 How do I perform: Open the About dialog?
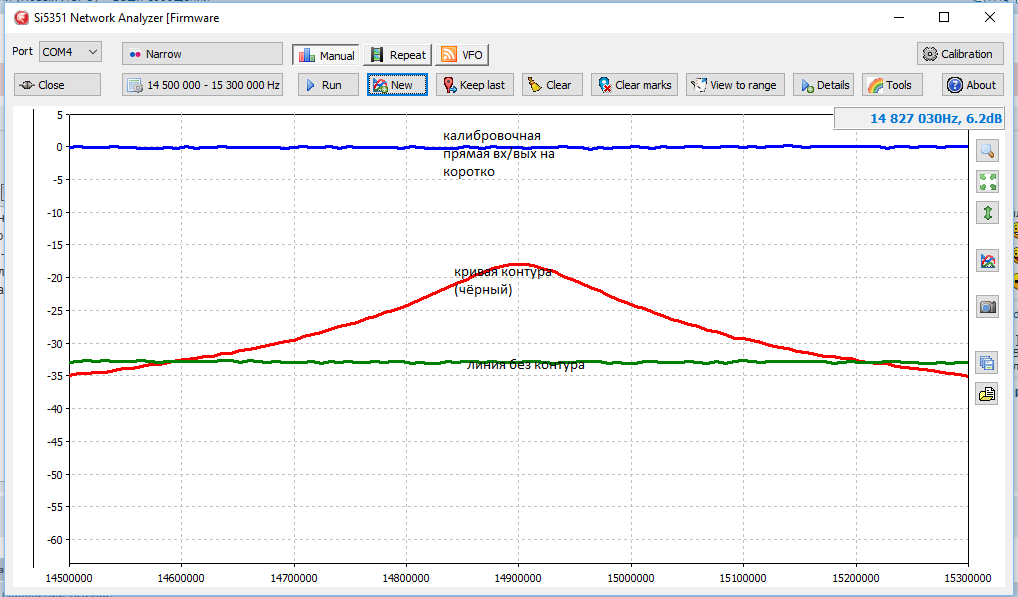[x=972, y=85]
